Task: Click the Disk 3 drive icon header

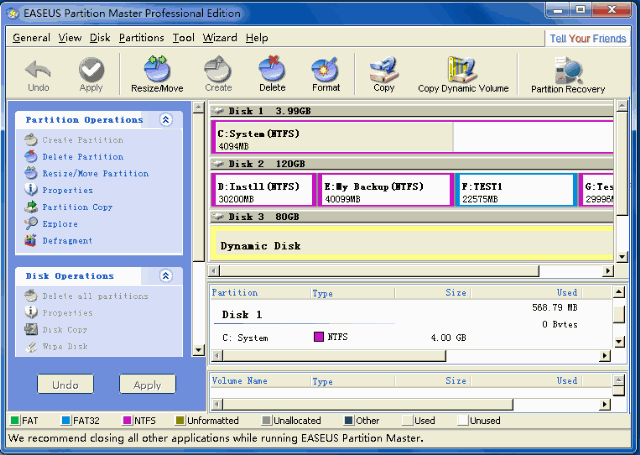Action: pyautogui.click(x=219, y=217)
